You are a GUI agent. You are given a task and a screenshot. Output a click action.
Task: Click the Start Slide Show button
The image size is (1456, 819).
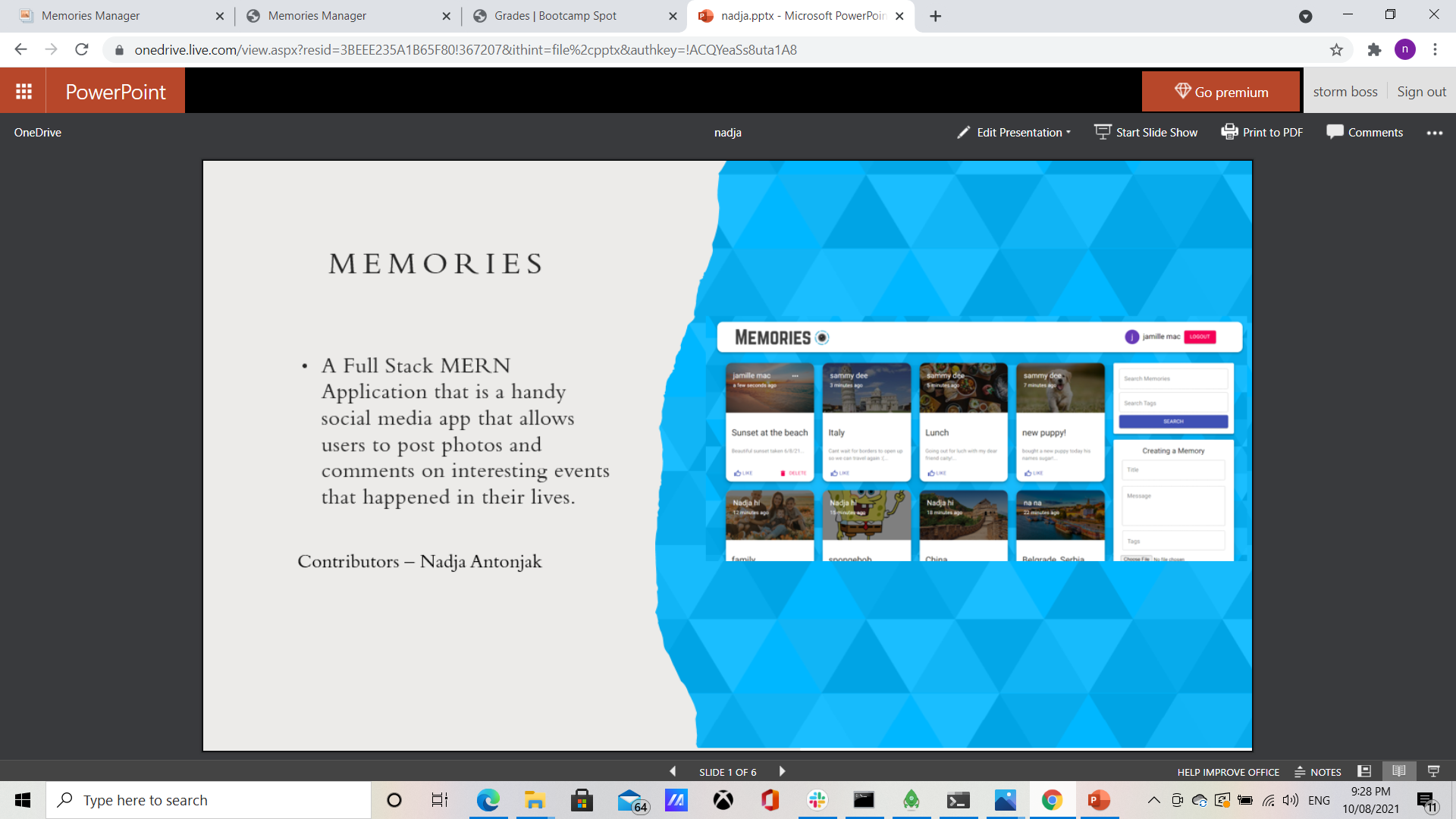tap(1146, 132)
